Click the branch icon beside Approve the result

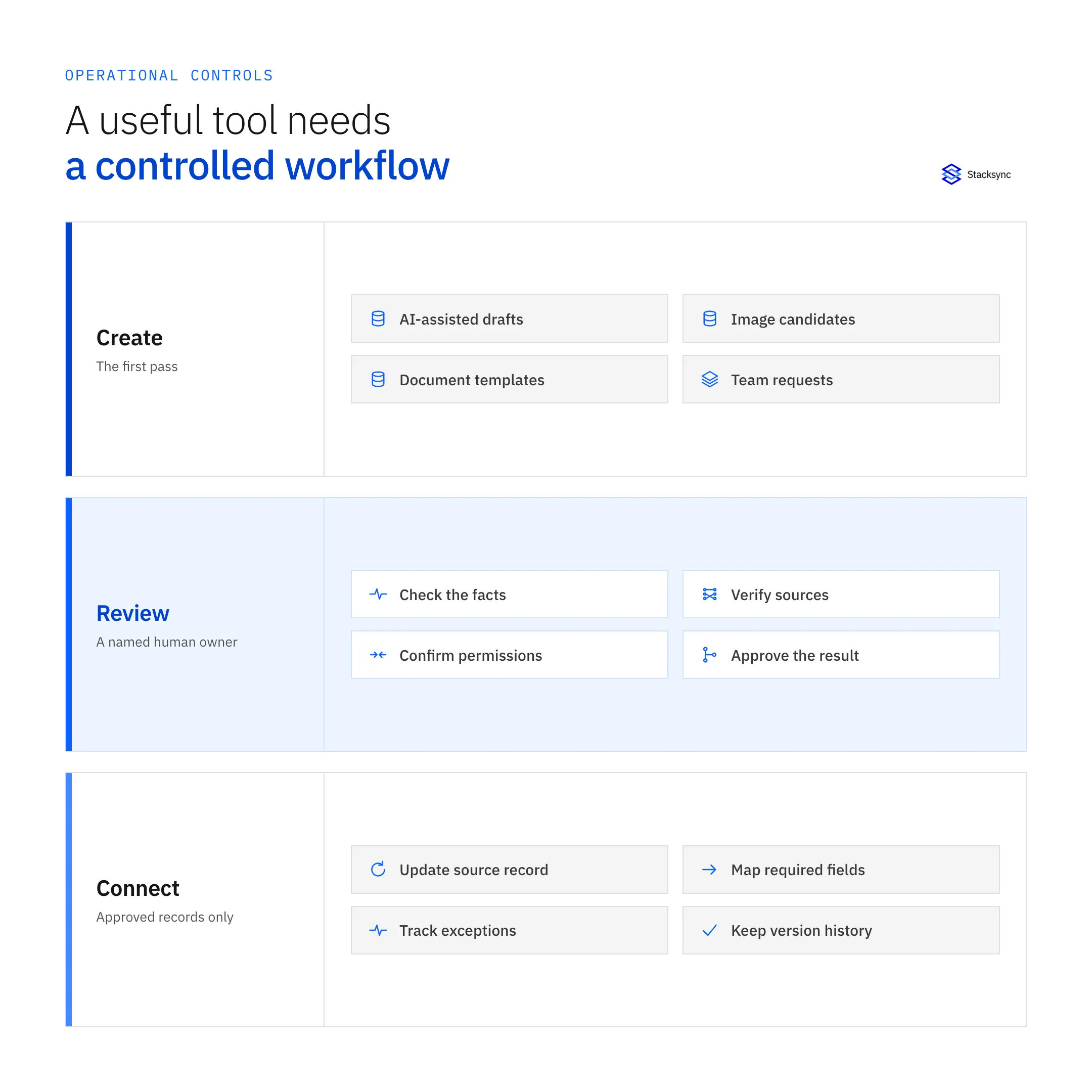(x=709, y=655)
